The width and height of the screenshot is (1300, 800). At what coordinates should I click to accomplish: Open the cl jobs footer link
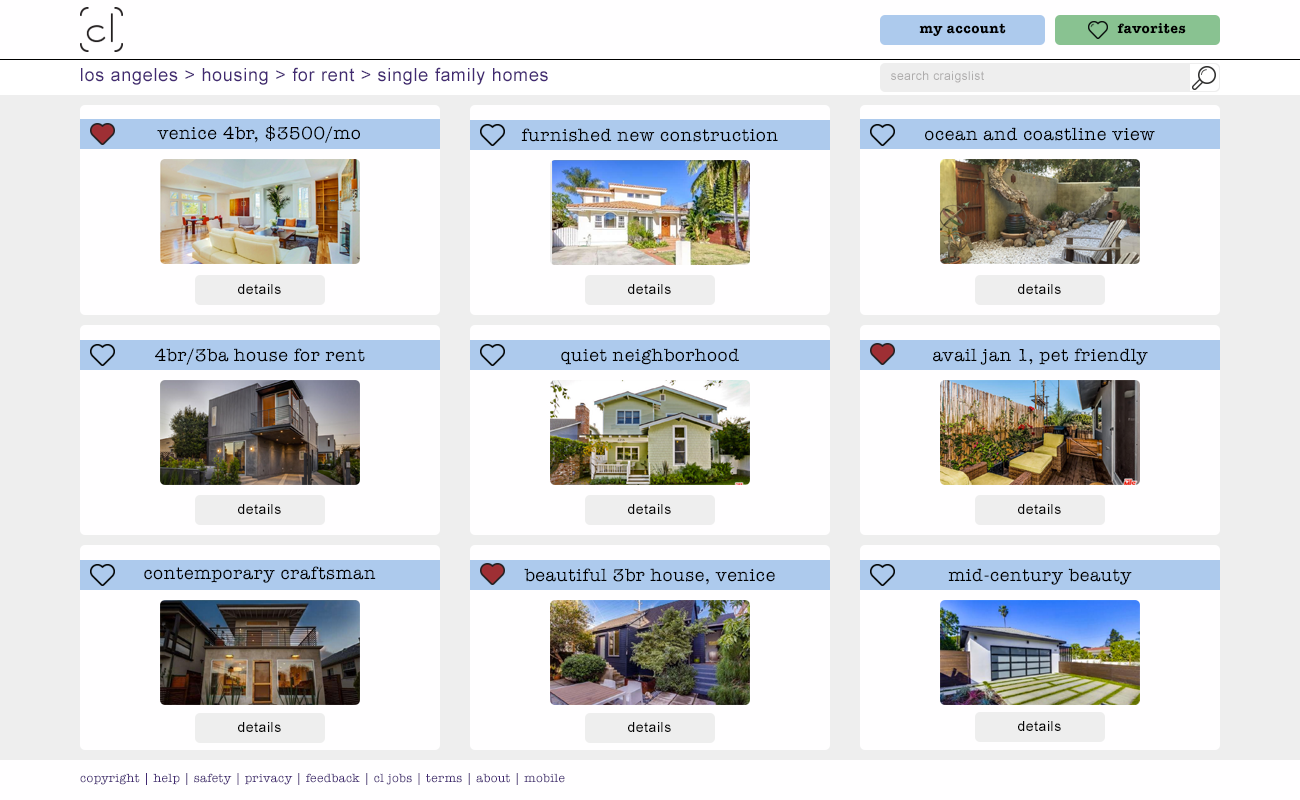(x=393, y=778)
